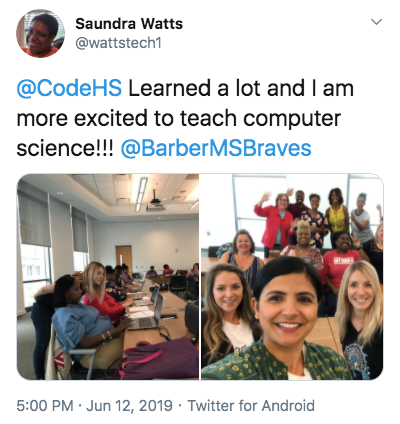Open the @BarberMSBraves mention link

(x=216, y=148)
